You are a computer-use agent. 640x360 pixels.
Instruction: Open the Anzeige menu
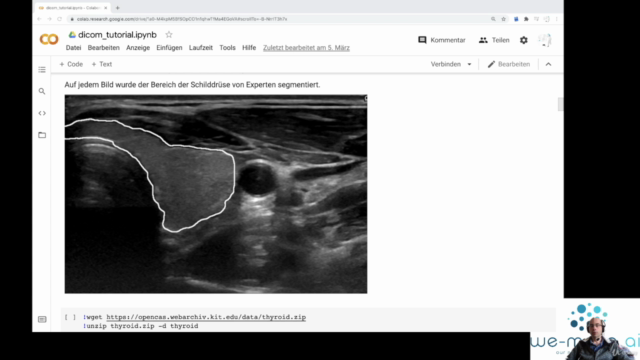138,48
